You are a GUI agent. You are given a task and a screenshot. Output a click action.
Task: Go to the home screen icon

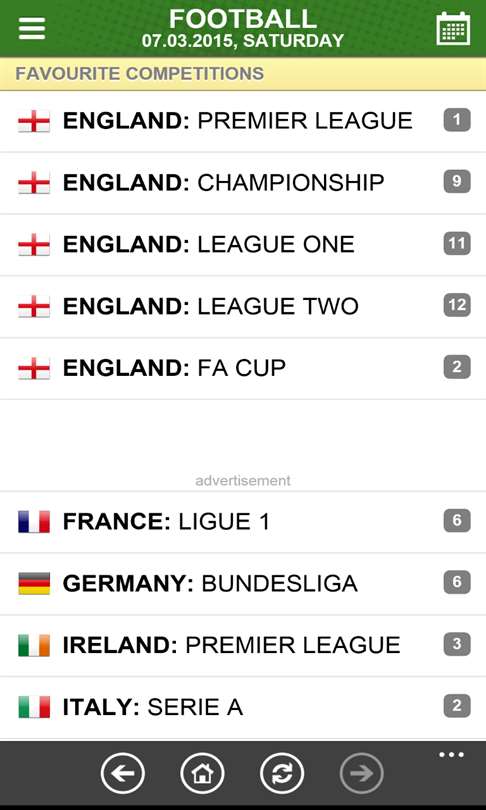202,773
